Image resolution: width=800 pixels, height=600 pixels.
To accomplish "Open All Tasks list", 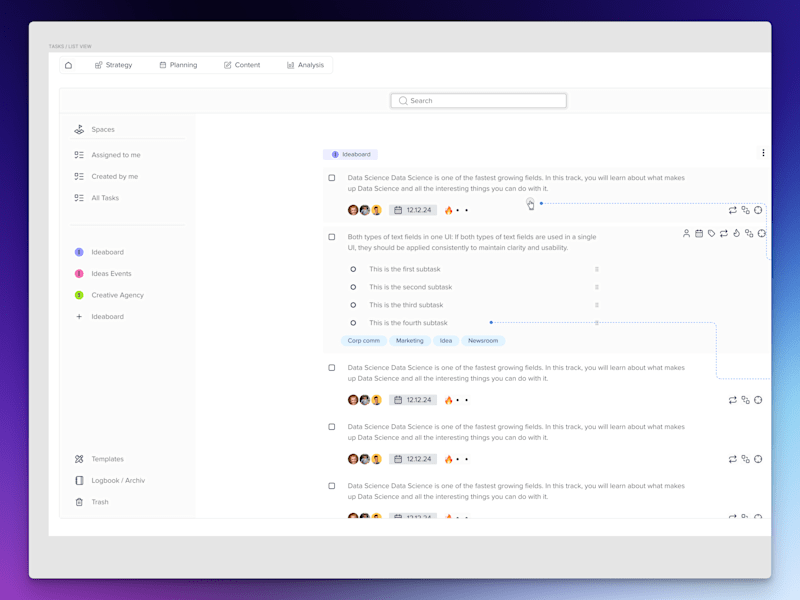I will click(x=96, y=198).
